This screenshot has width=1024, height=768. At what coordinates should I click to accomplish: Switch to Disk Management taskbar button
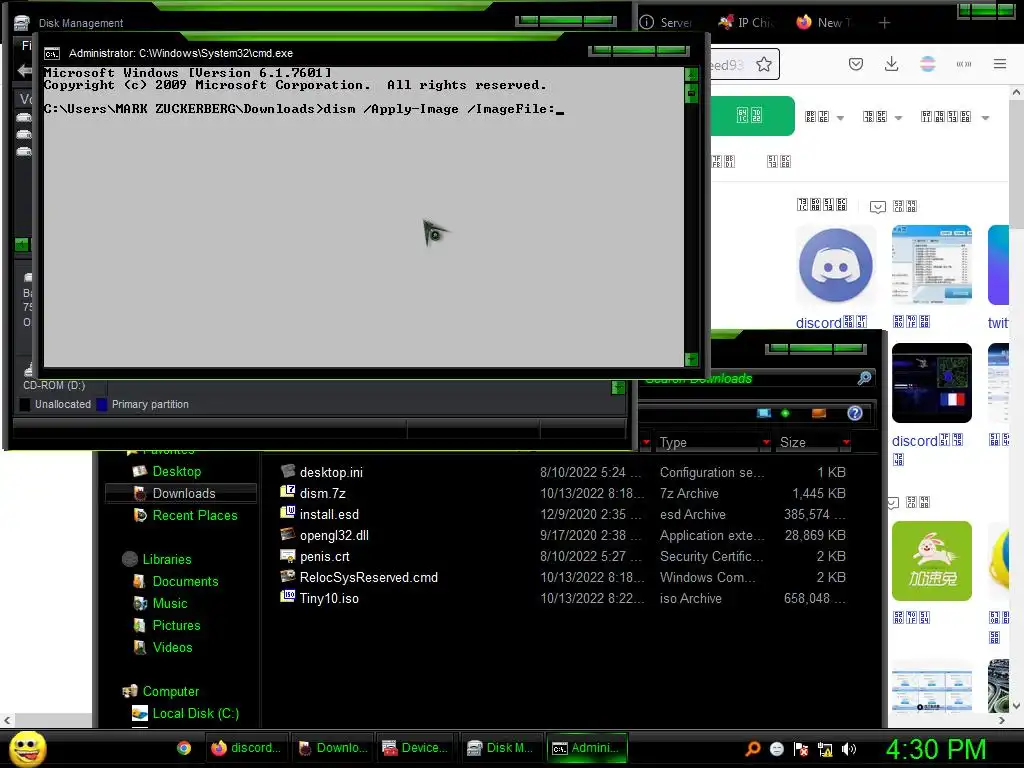[x=502, y=748]
